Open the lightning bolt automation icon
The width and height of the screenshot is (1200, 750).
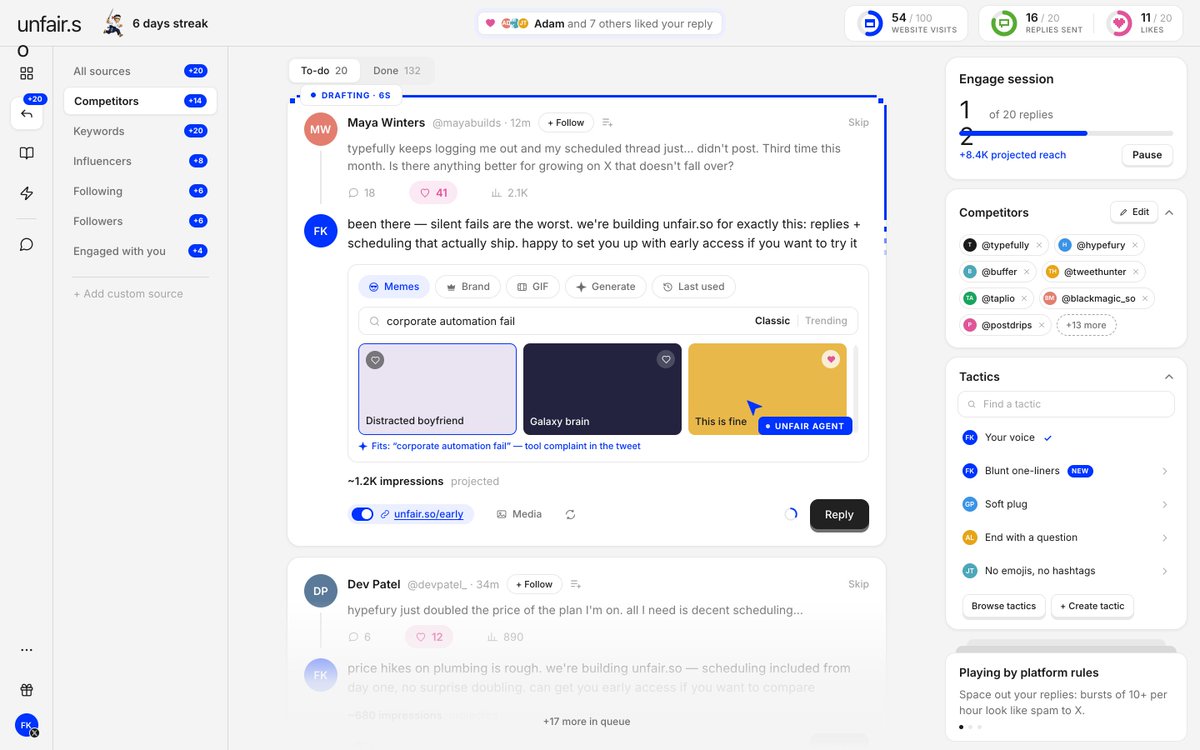click(x=27, y=193)
